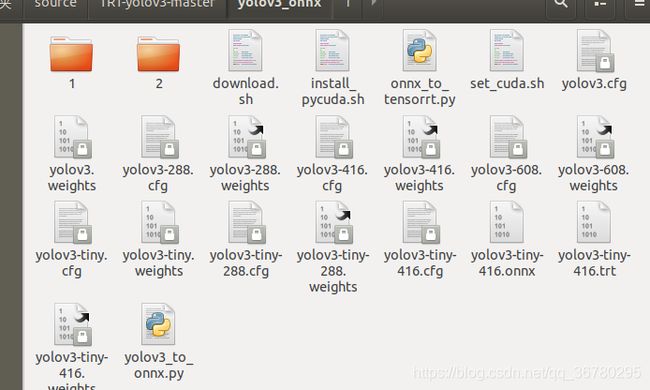
Task: Click the yolov3-608.cfg file name label
Action: [506, 178]
